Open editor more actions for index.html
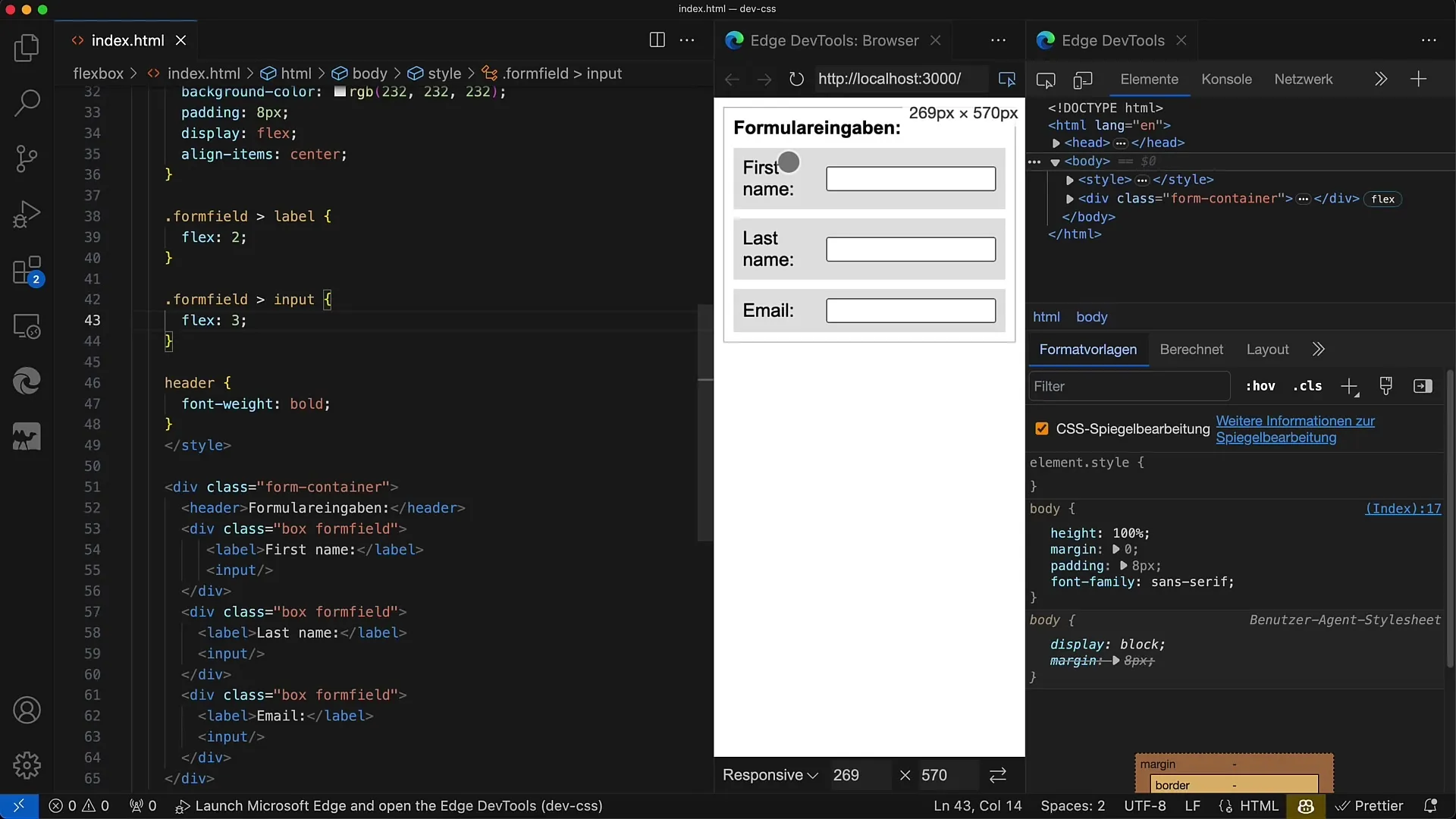Screen dimensions: 1456x819 pyautogui.click(x=687, y=40)
